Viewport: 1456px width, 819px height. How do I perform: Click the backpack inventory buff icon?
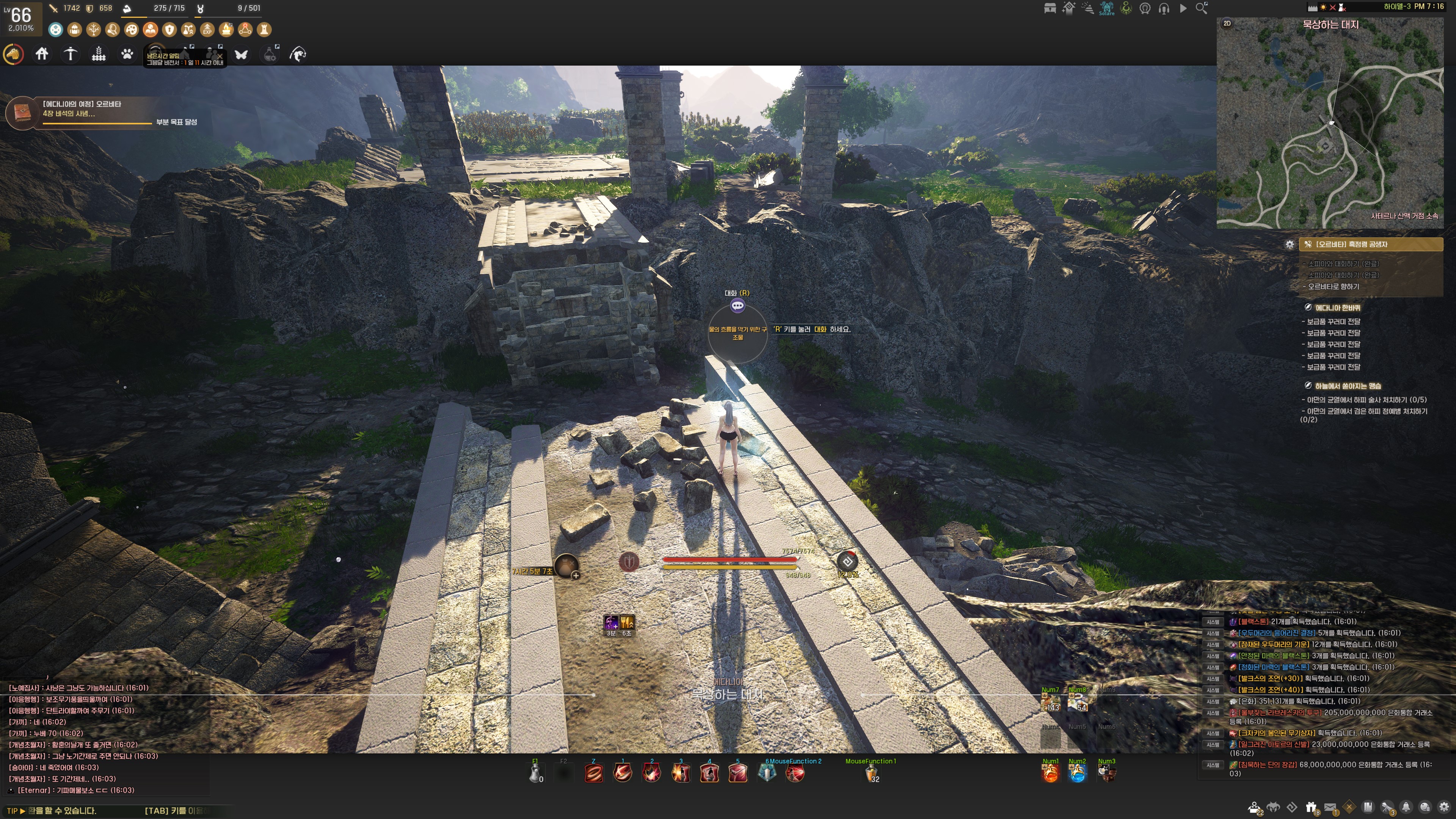(x=74, y=30)
